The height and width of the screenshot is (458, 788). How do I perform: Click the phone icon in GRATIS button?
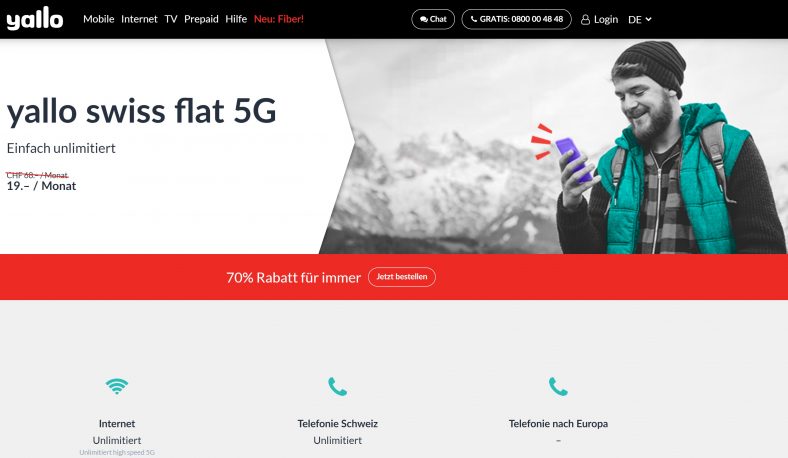tap(473, 19)
